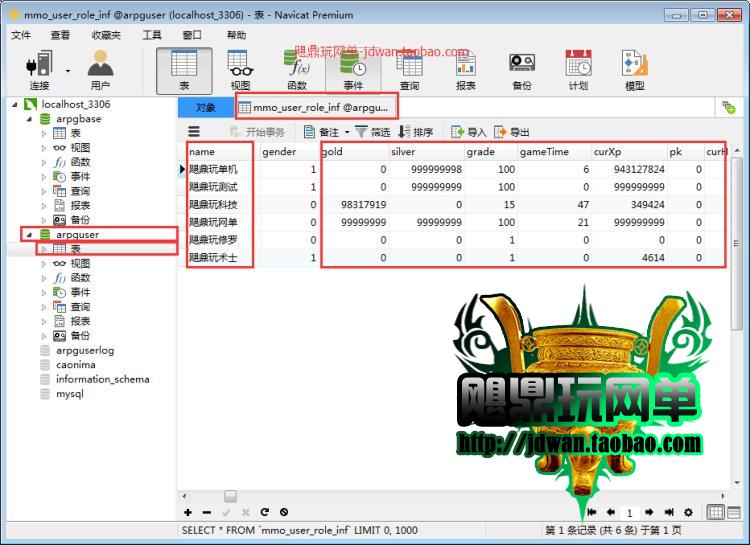Switch to the 对象 (Objects) tab

click(205, 107)
